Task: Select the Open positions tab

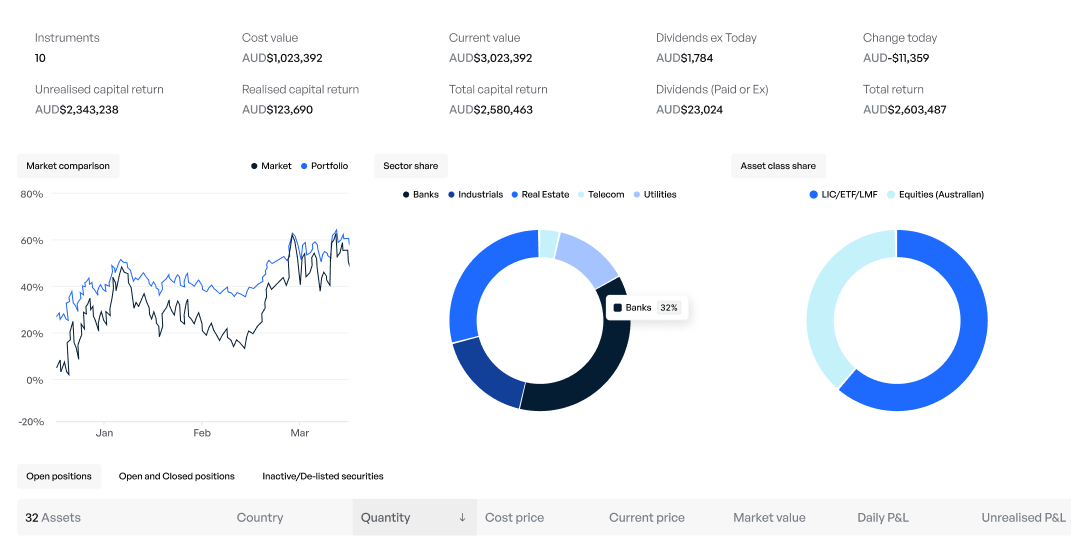Action: 59,477
